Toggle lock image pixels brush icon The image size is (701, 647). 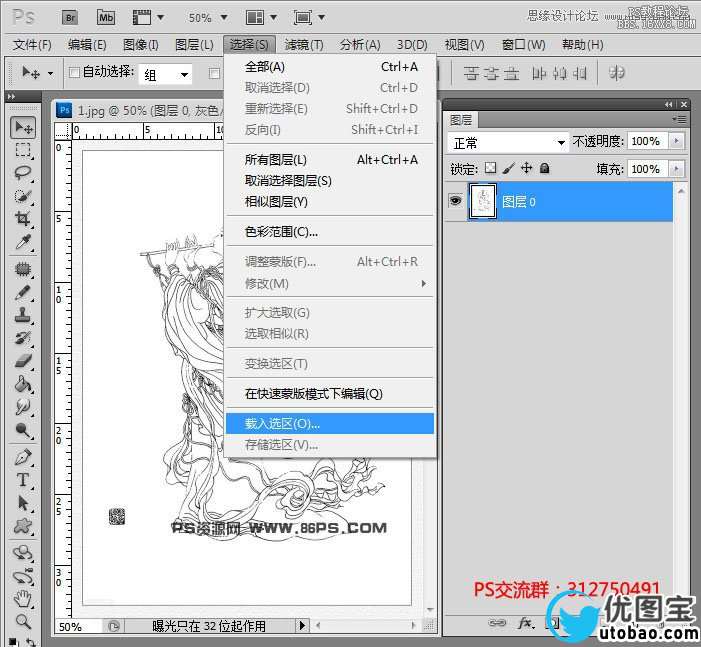(x=508, y=168)
